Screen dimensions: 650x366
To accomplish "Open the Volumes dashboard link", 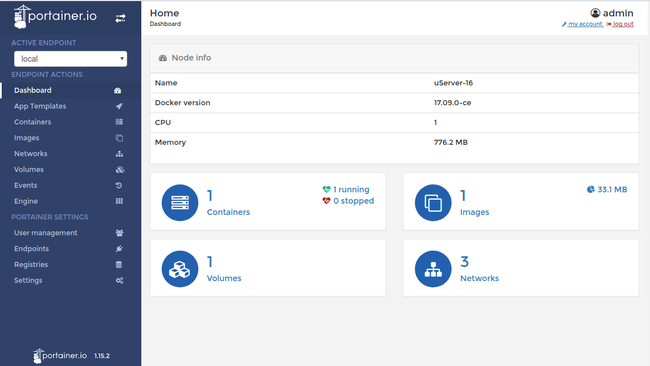I will pyautogui.click(x=224, y=278).
